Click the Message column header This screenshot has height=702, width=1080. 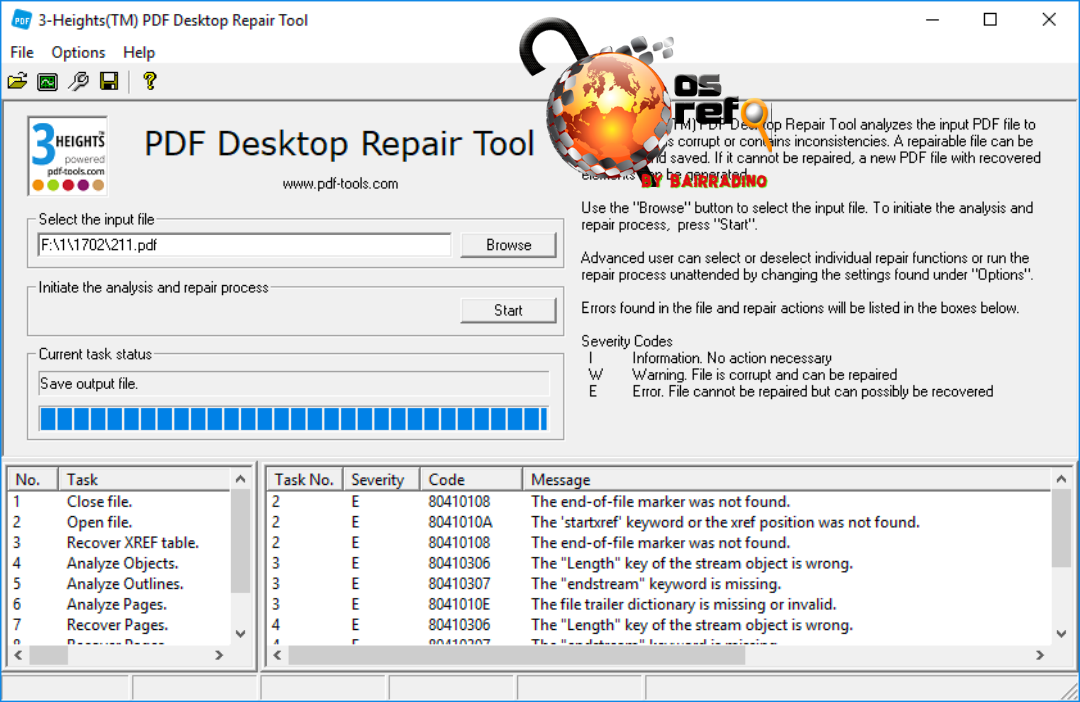[786, 479]
